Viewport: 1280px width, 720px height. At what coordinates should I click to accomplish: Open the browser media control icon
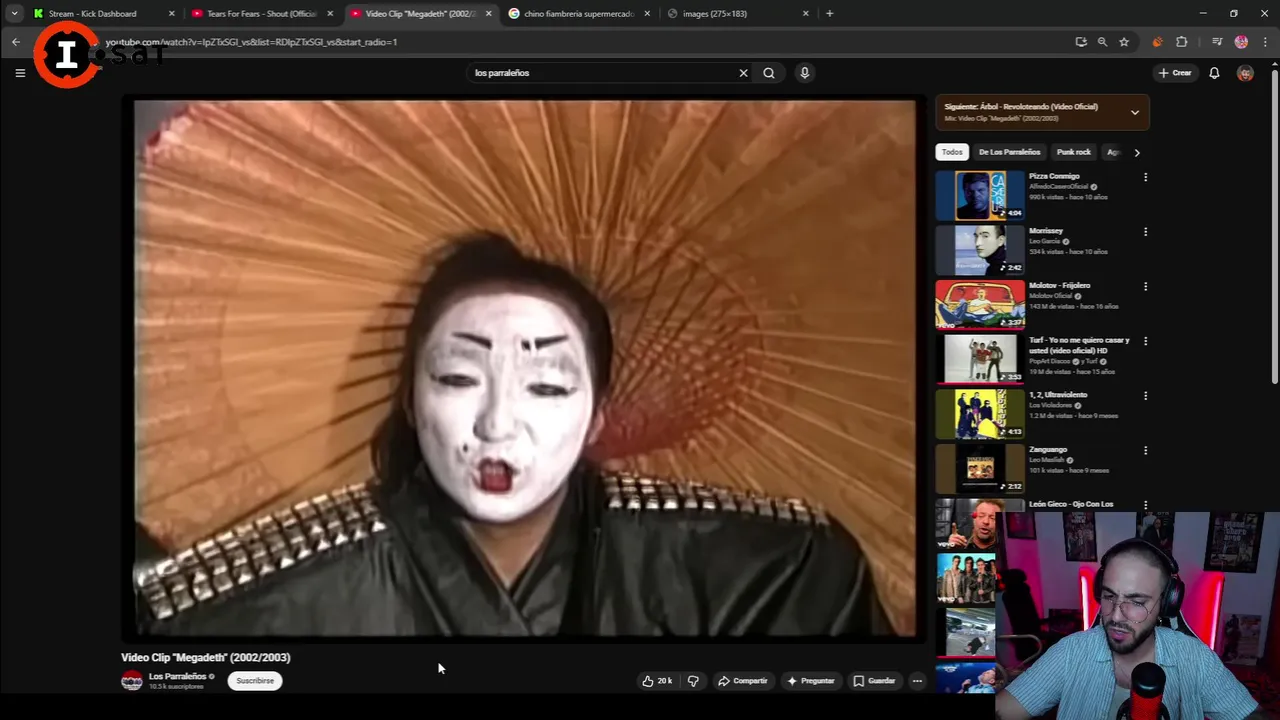click(x=1217, y=42)
